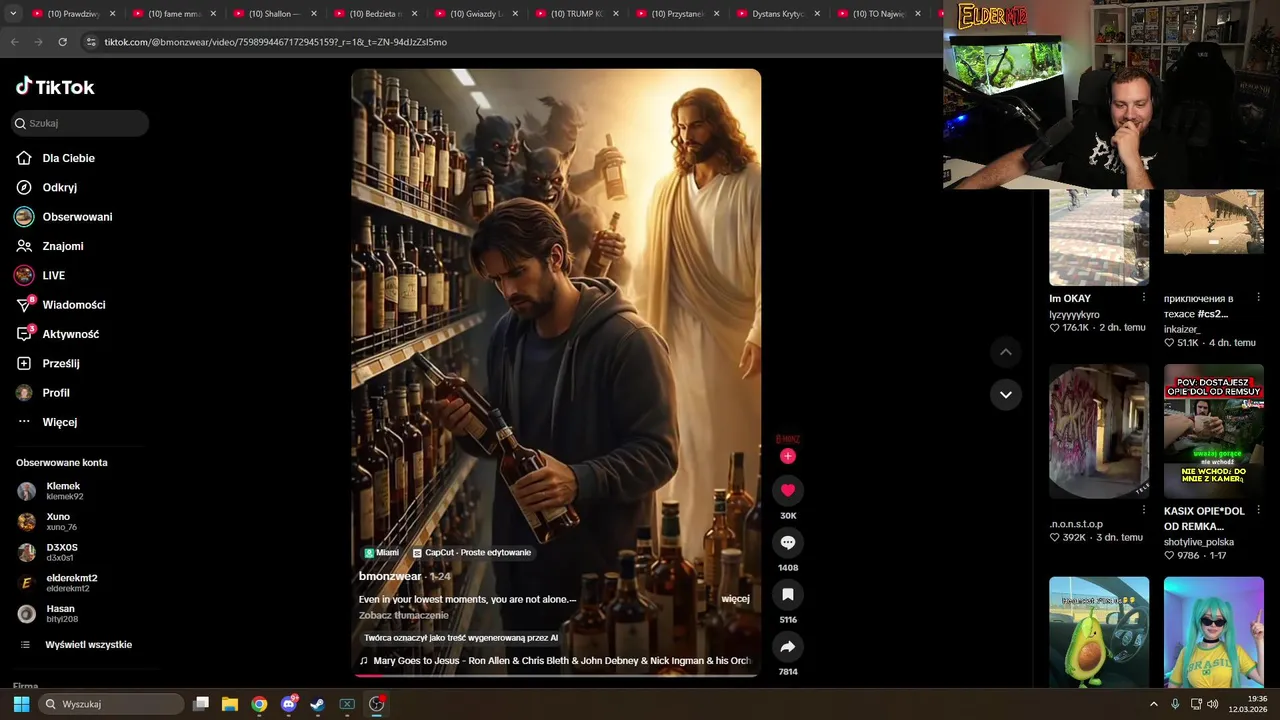This screenshot has width=1280, height=720.
Task: Open Chrome from taskbar
Action: tap(259, 704)
